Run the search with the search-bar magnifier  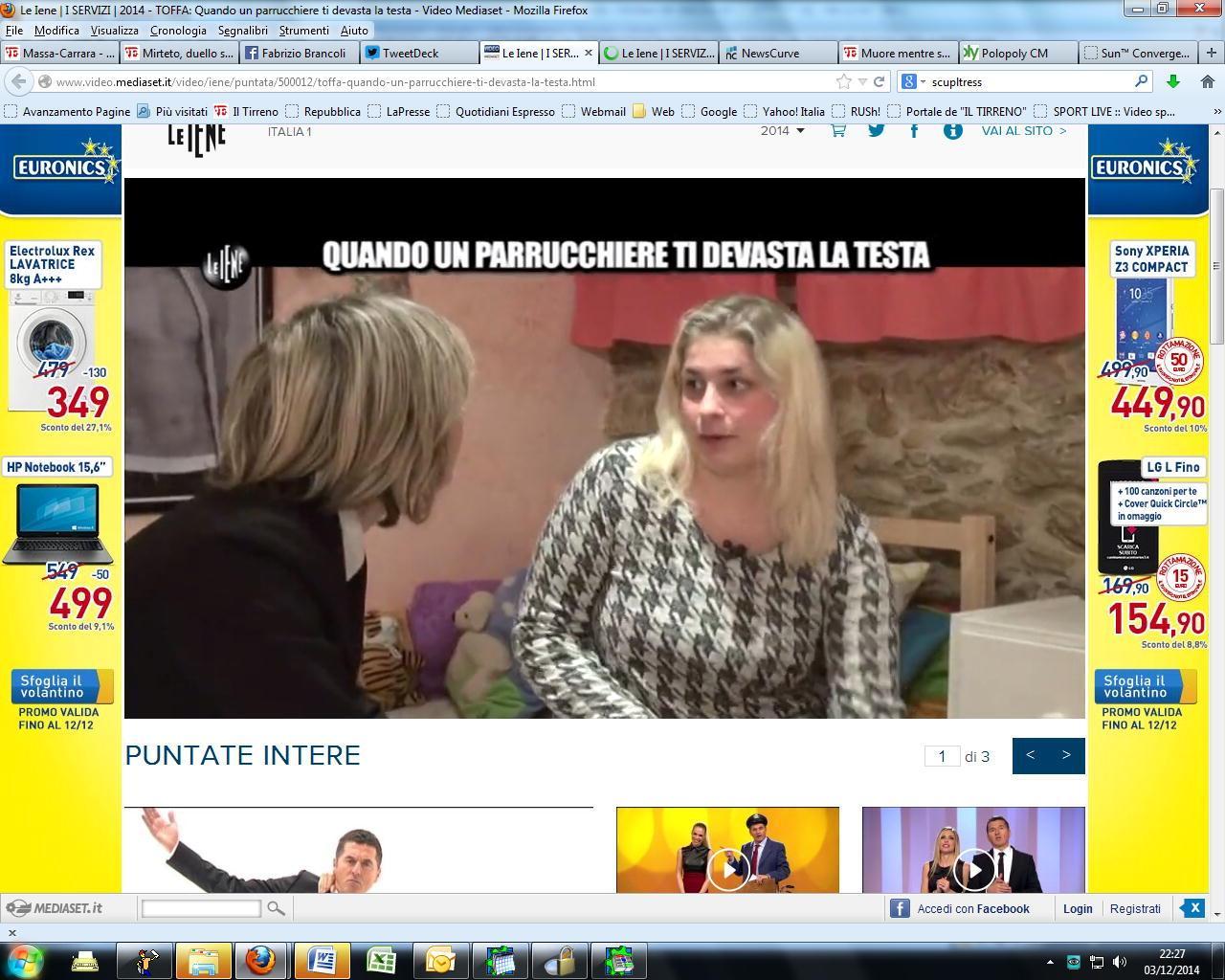click(x=1141, y=81)
